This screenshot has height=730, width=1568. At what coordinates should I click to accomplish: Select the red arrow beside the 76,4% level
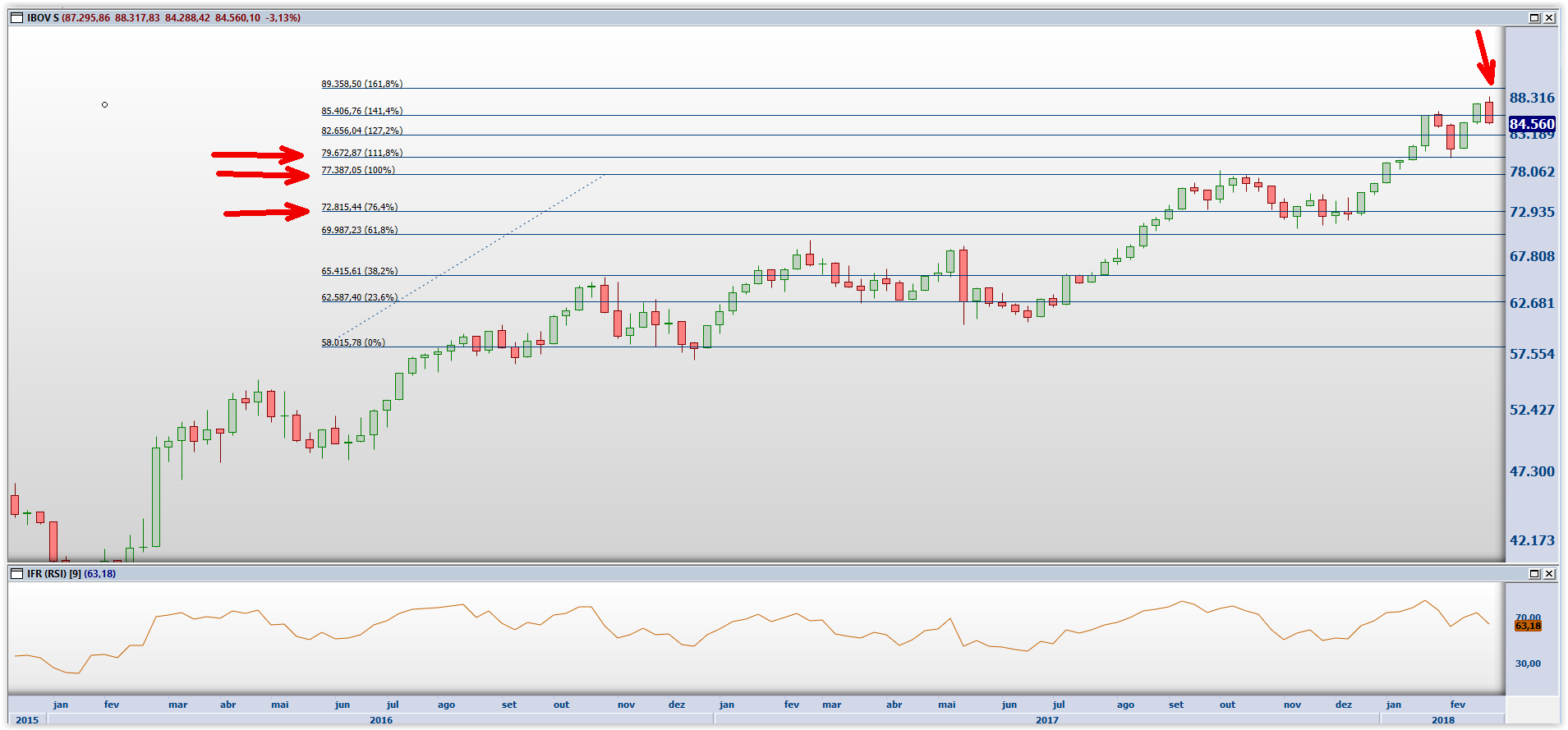[266, 212]
